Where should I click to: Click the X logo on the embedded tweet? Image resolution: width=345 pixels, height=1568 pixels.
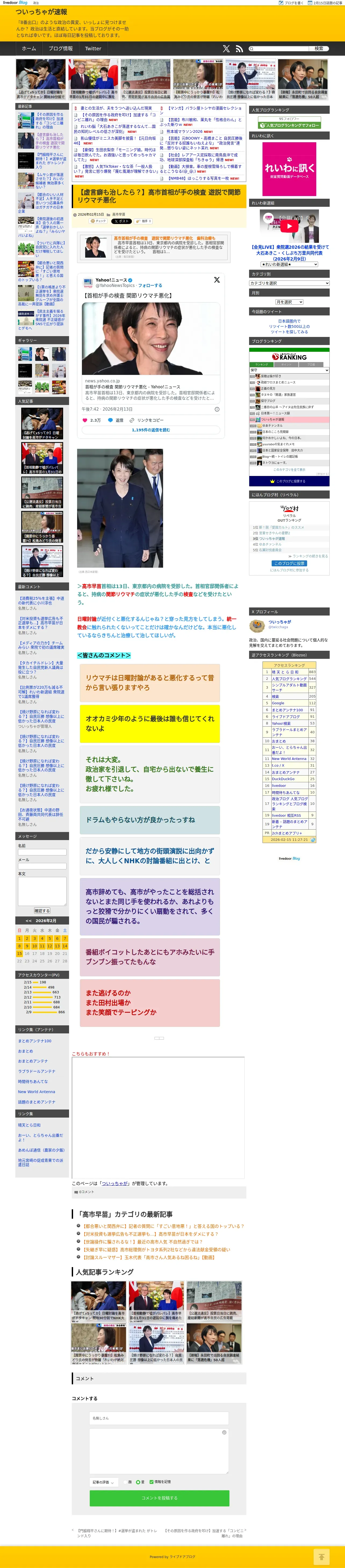coord(217,280)
